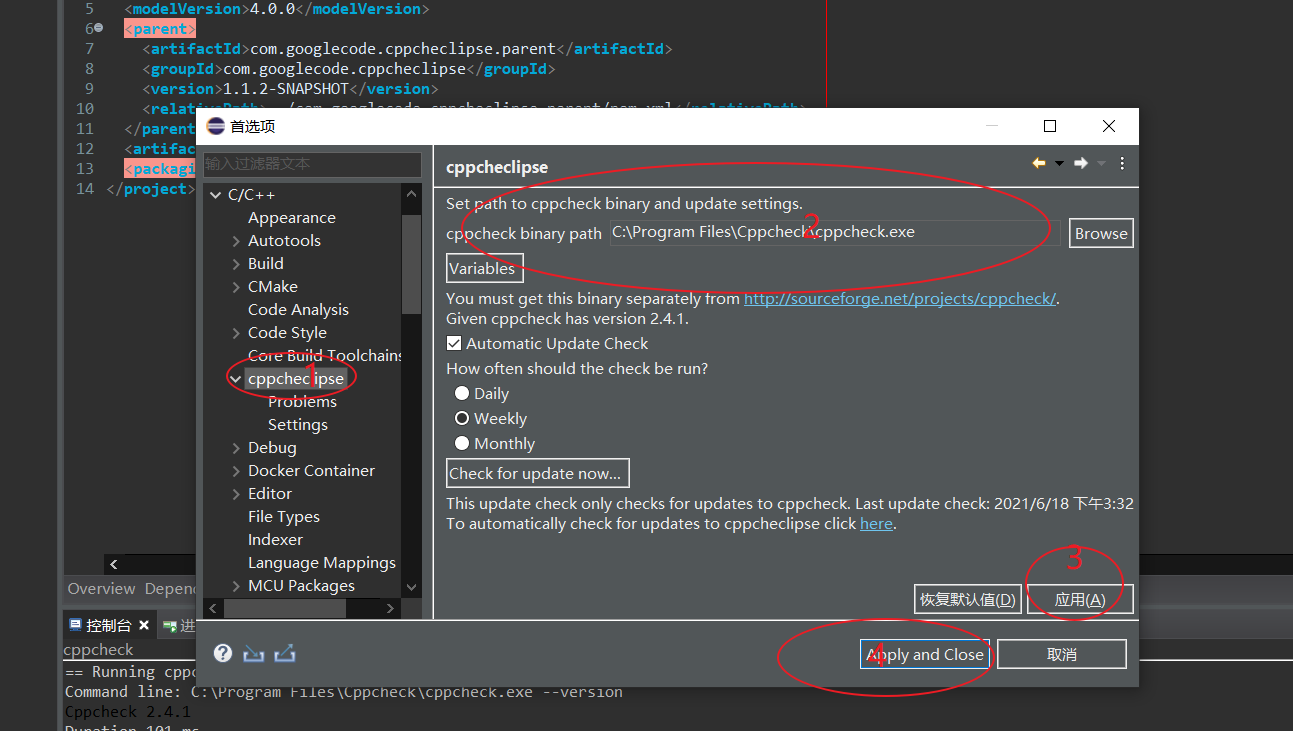Viewport: 1293px width, 731px height.
Task: Click tree horizontal scrollbar left arrow
Action: [213, 607]
